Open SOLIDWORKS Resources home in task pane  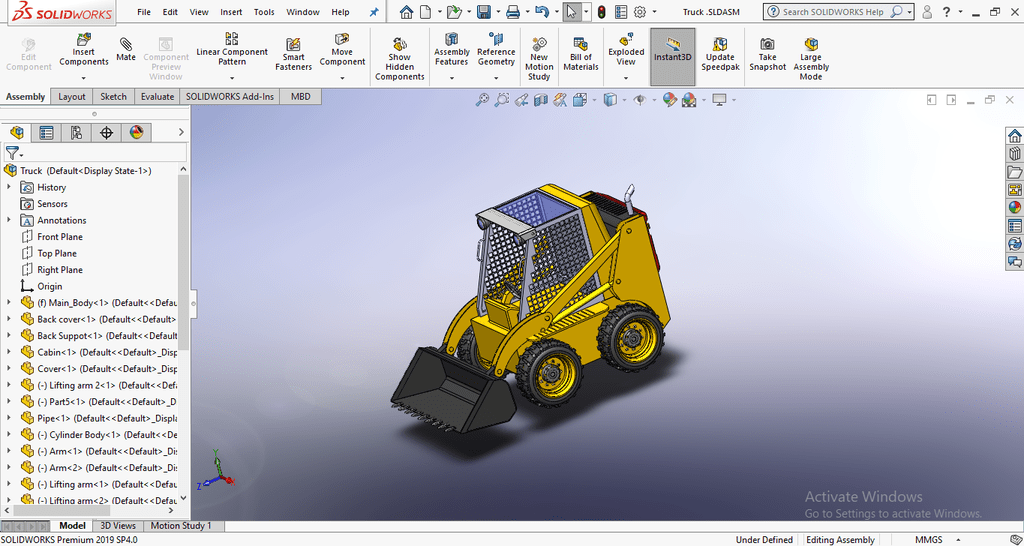click(1014, 136)
